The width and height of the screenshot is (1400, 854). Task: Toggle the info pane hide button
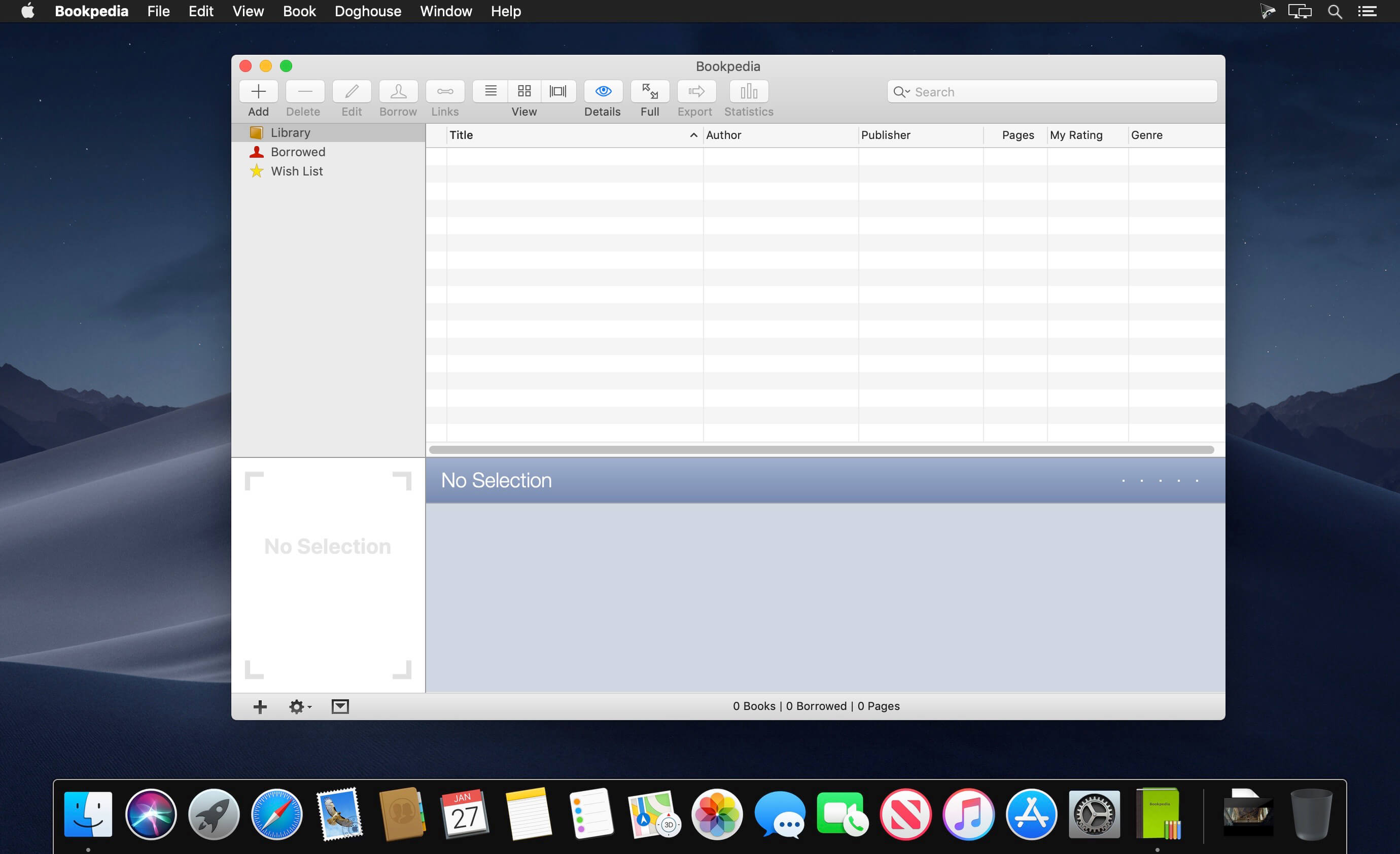tap(340, 706)
